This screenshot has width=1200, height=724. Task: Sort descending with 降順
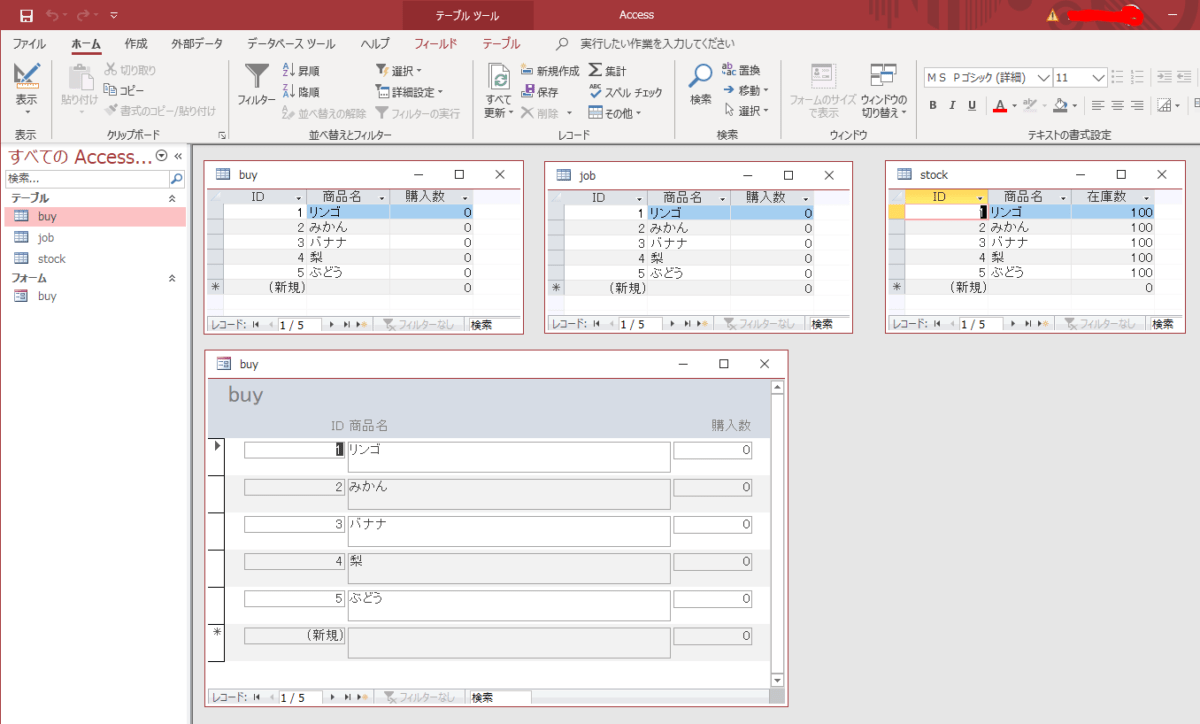[x=302, y=91]
